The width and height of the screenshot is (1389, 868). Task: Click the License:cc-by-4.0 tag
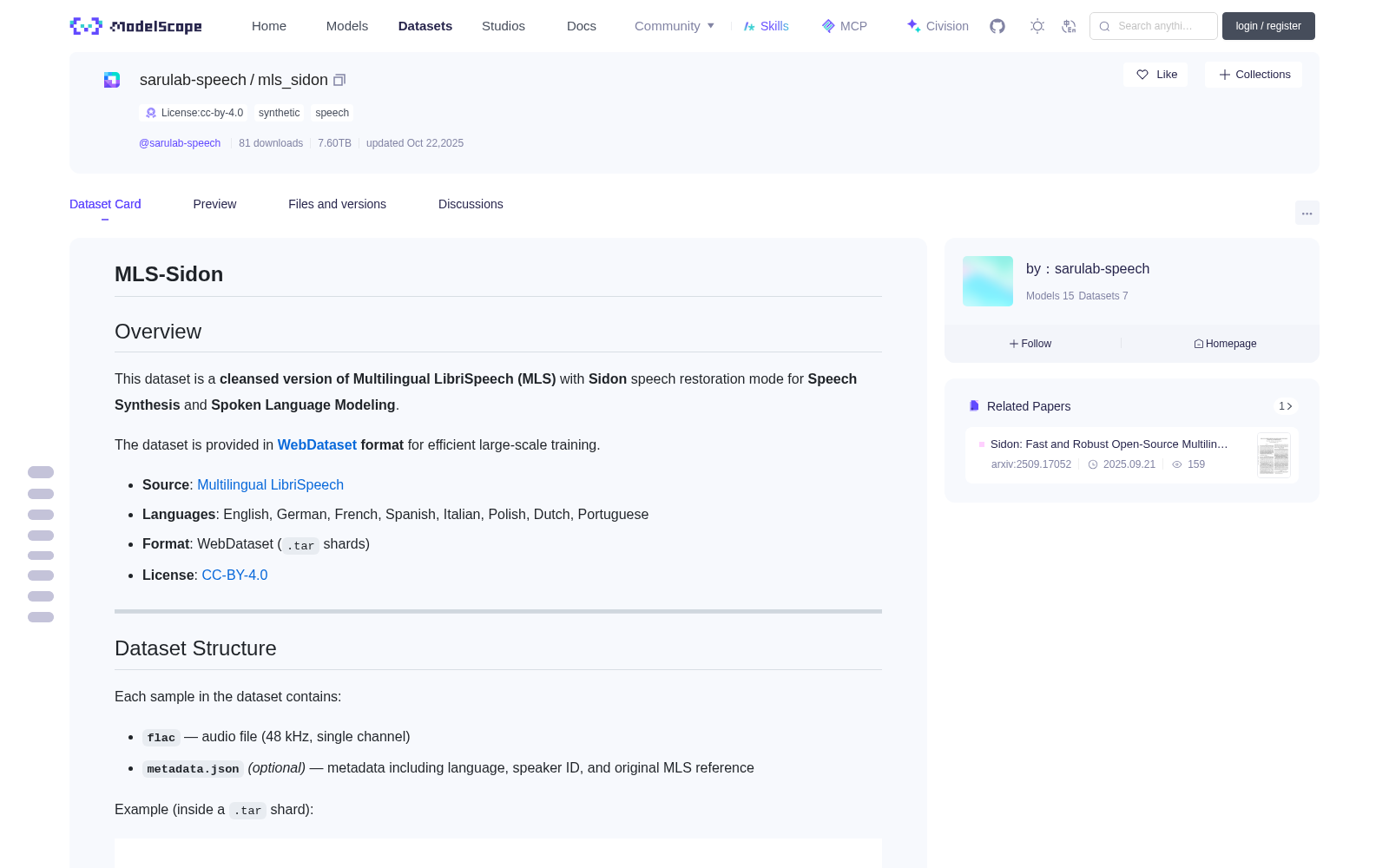(x=194, y=113)
